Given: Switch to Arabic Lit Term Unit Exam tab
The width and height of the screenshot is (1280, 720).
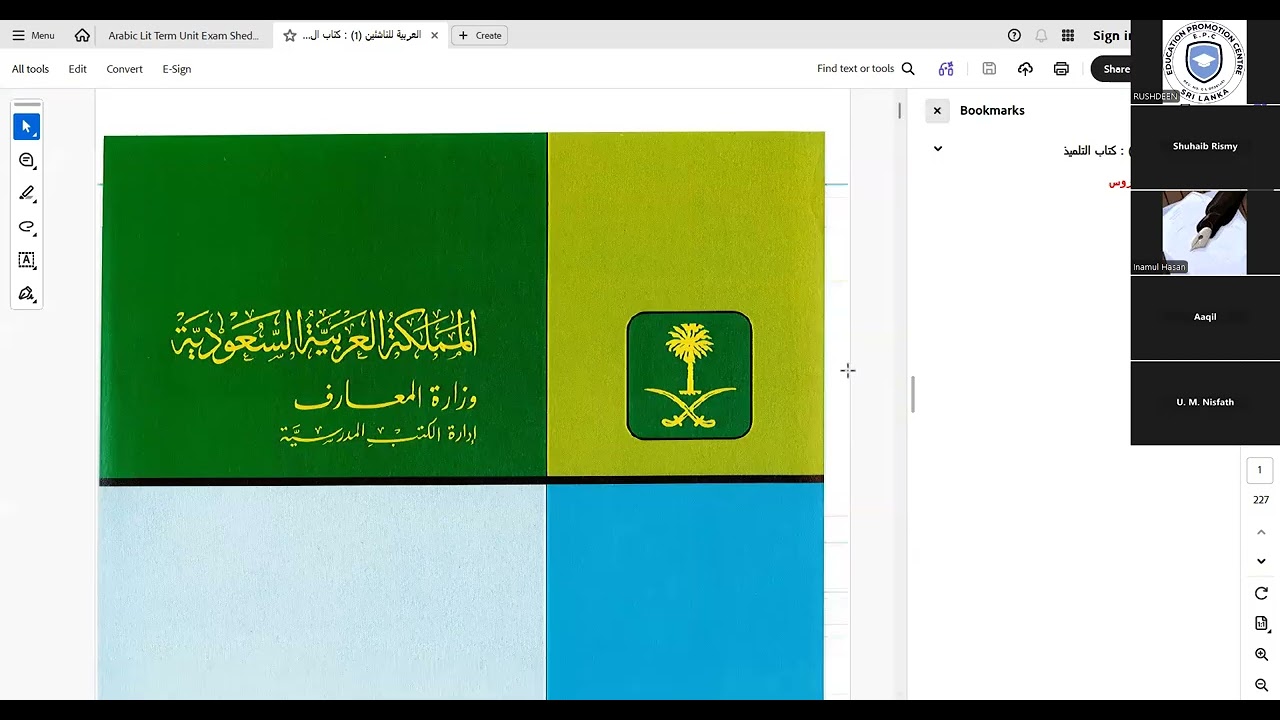Looking at the screenshot, I should point(184,35).
